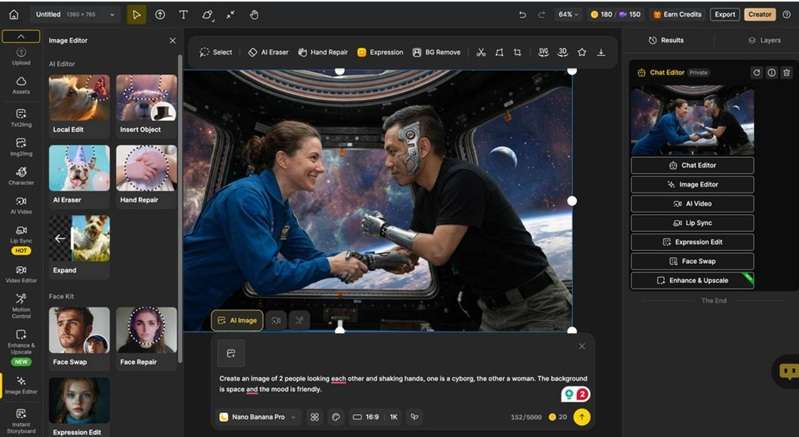The width and height of the screenshot is (799, 437).
Task: Switch to third mode icon beside AI Image
Action: 300,320
